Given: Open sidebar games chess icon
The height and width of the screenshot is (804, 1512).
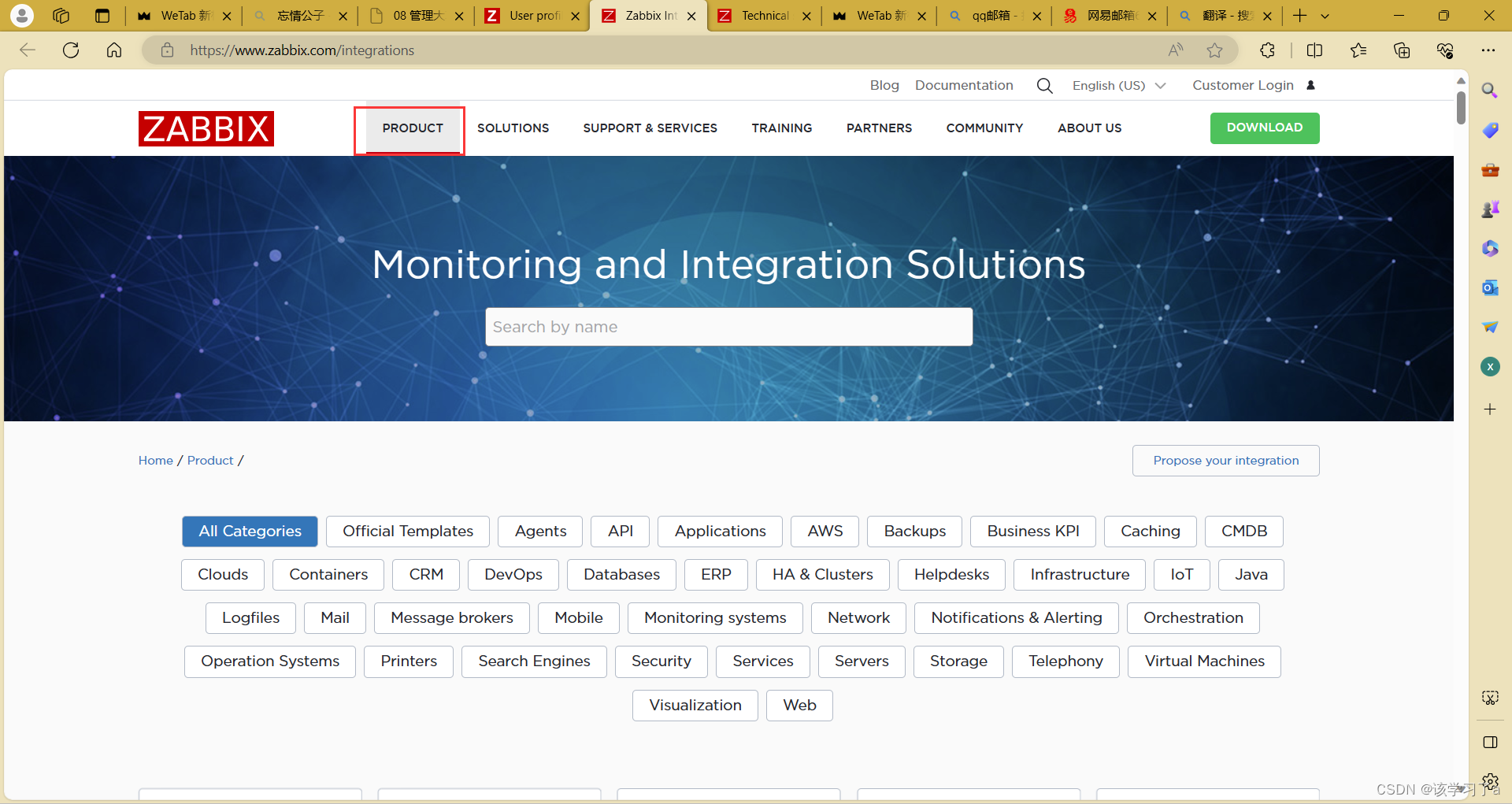Looking at the screenshot, I should tap(1490, 209).
